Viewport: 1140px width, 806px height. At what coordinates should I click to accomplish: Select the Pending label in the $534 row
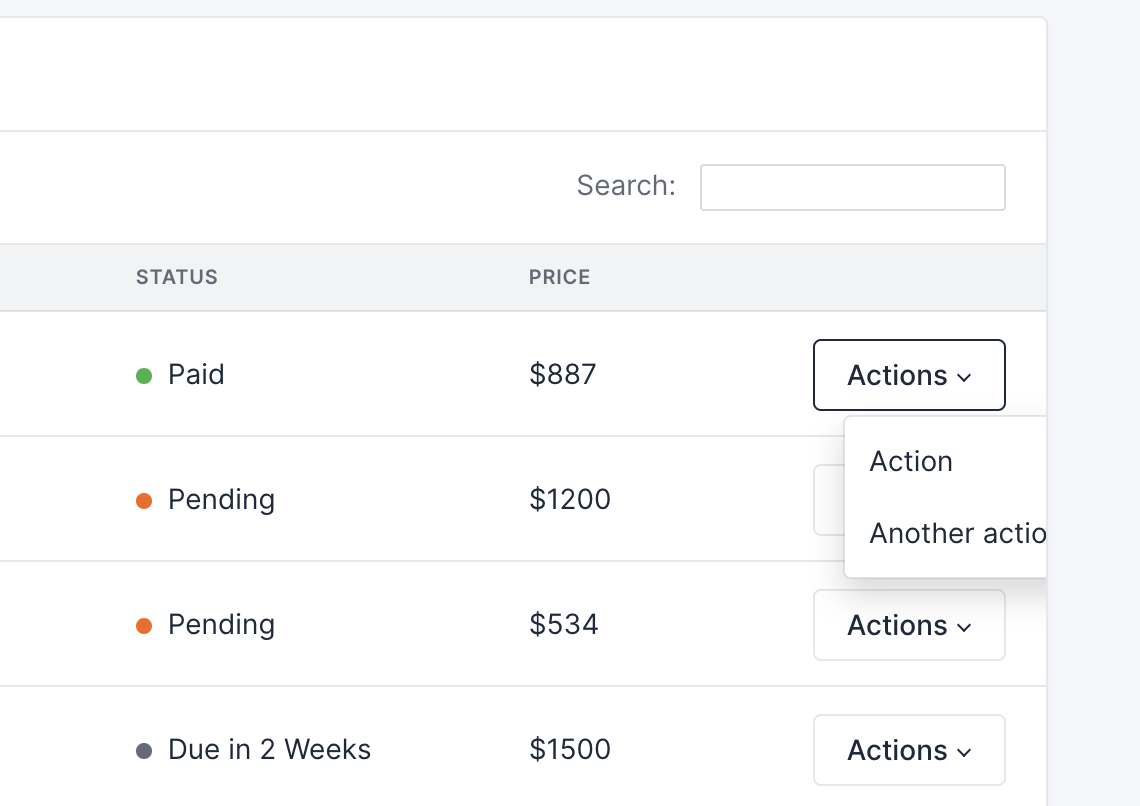pyautogui.click(x=221, y=624)
